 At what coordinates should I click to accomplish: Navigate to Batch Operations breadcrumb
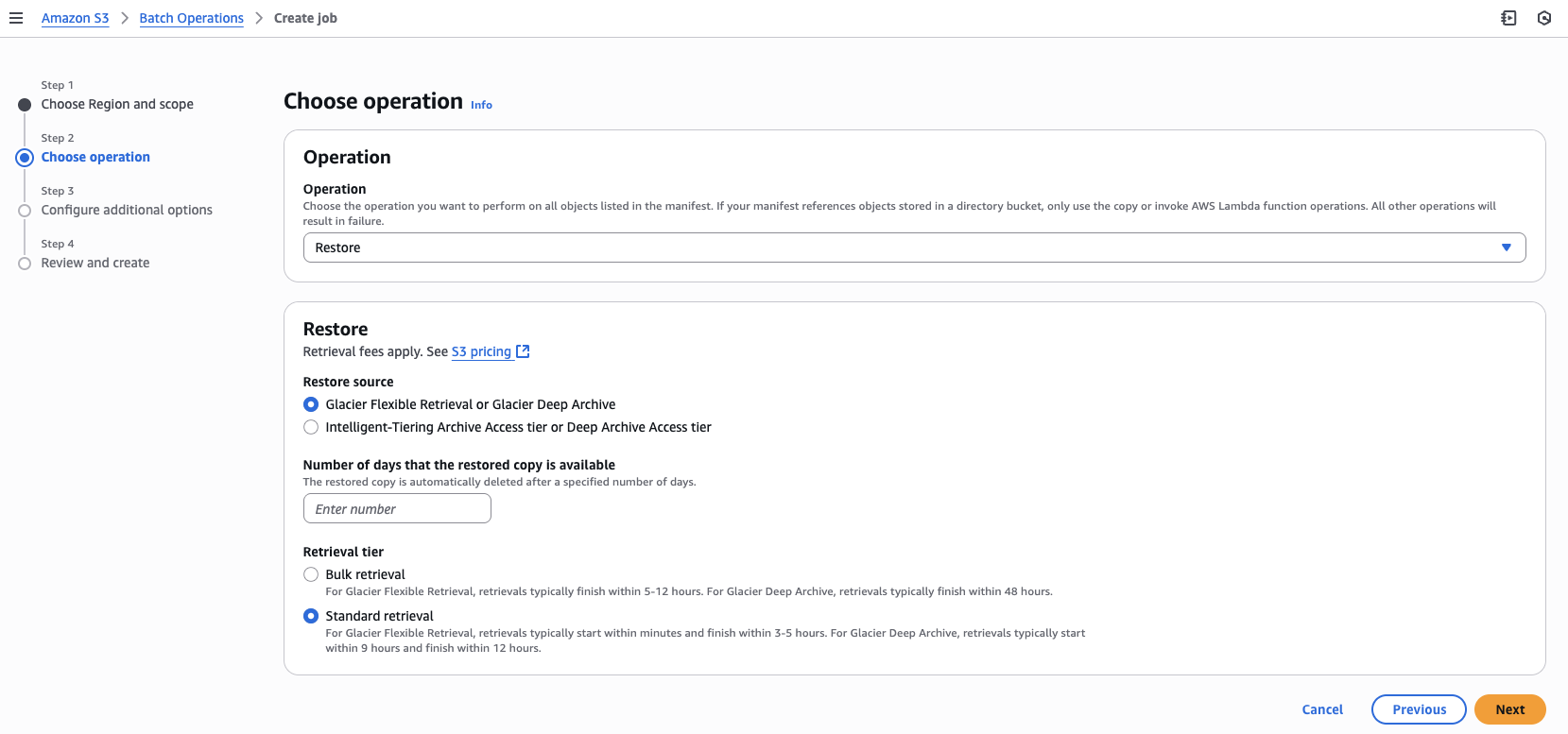[x=191, y=18]
